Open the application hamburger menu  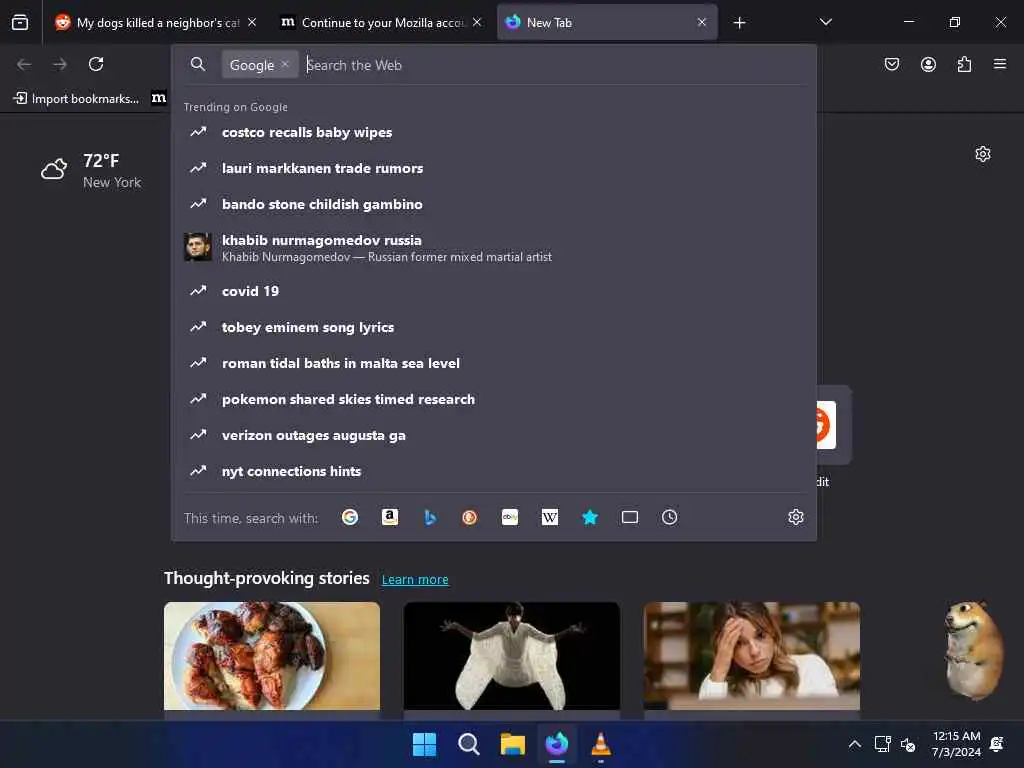tap(1000, 64)
